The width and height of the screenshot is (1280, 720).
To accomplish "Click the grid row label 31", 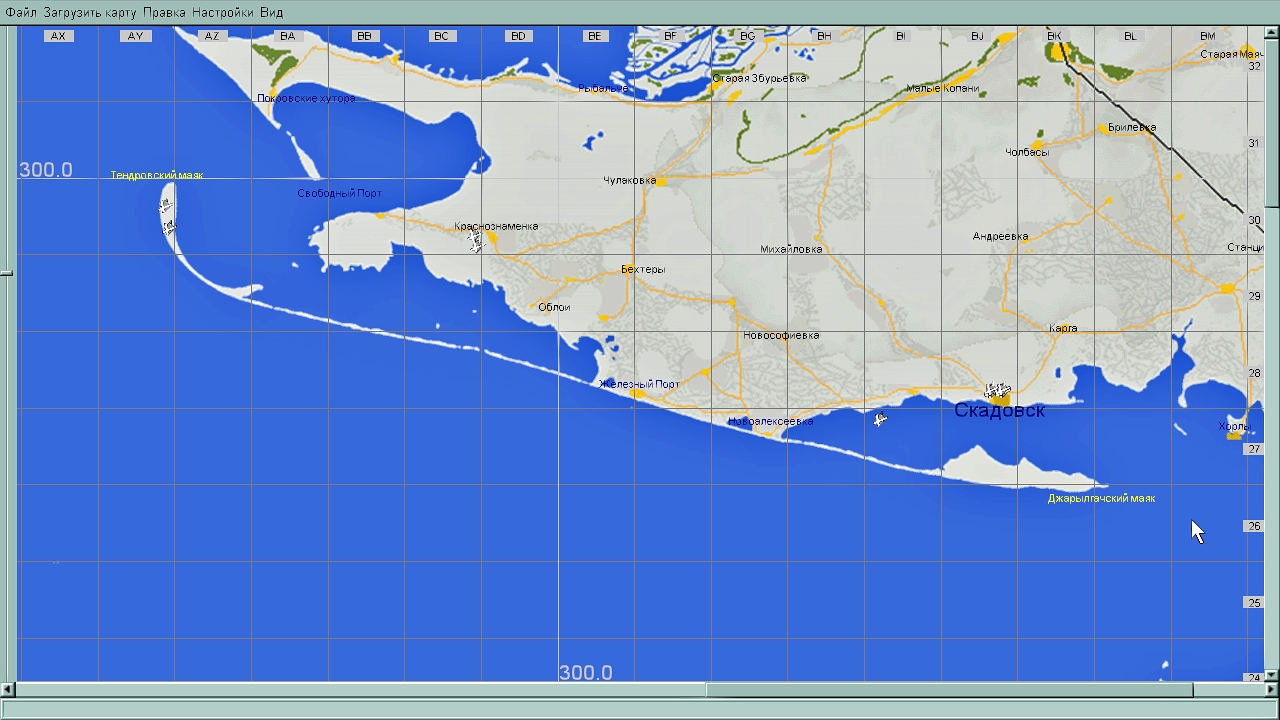I will pyautogui.click(x=1254, y=143).
